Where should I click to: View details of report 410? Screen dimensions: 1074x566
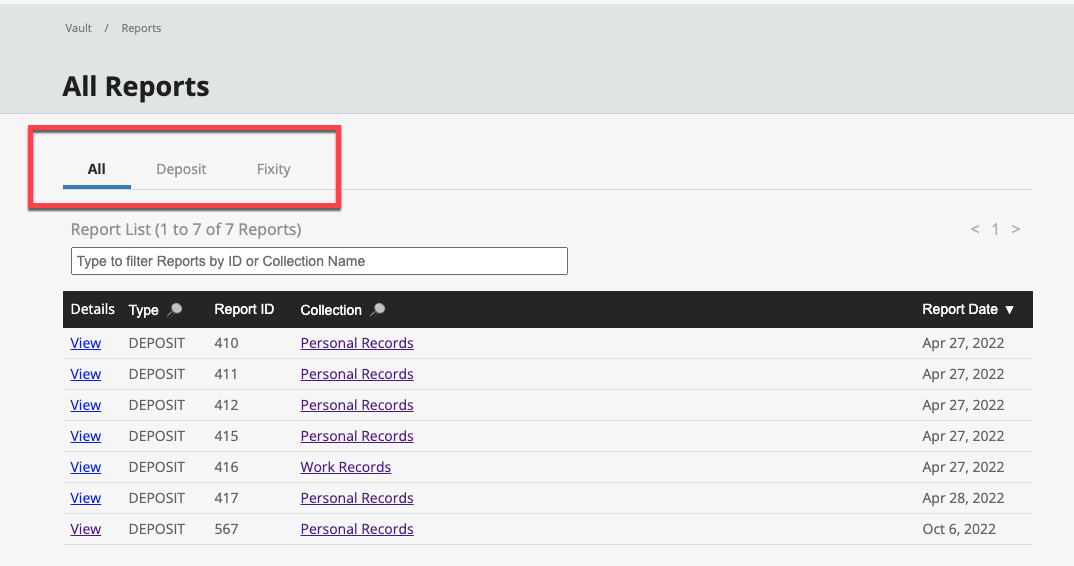[86, 343]
